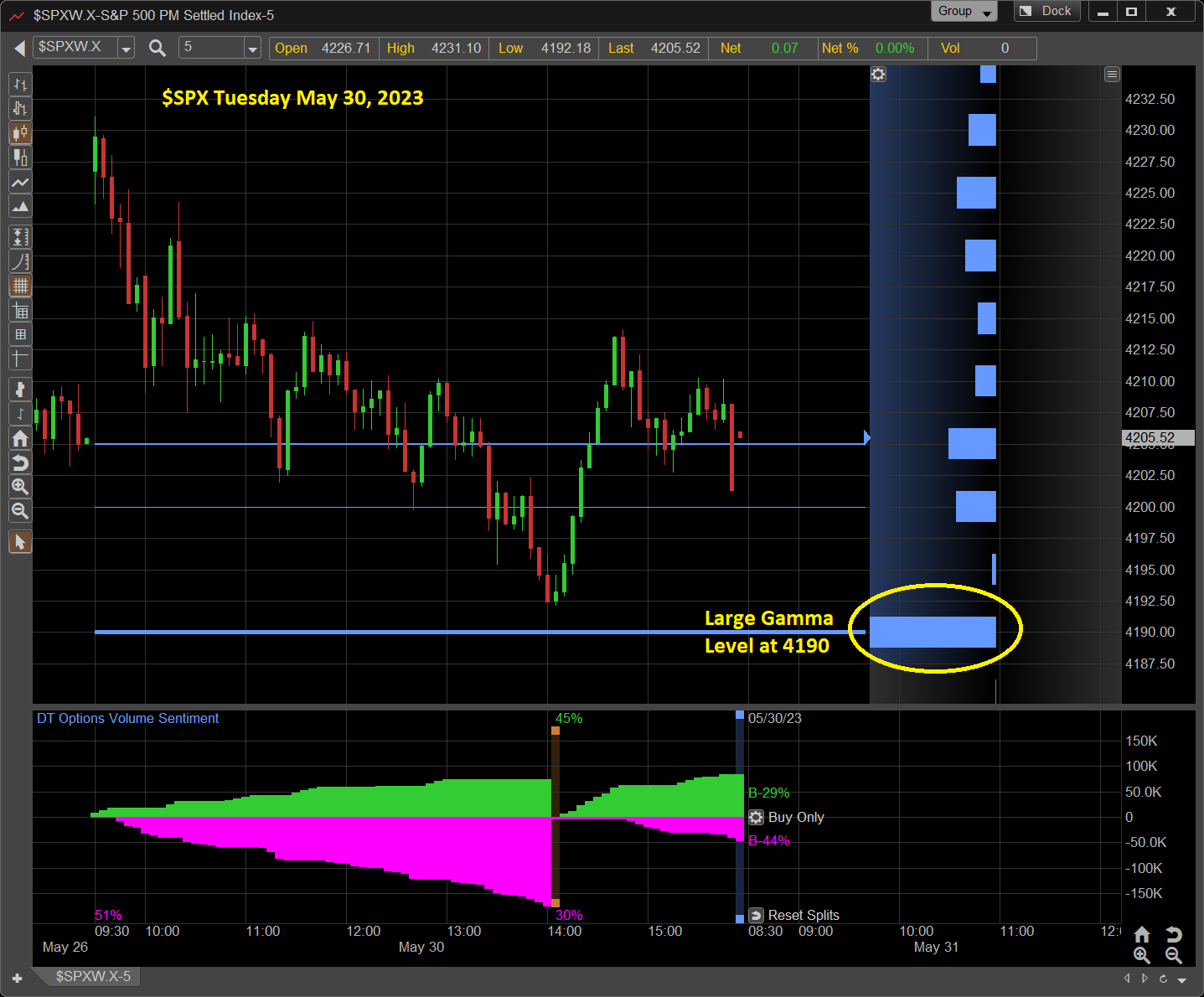Click the symbol search magnifier icon
1204x997 pixels.
[x=157, y=49]
